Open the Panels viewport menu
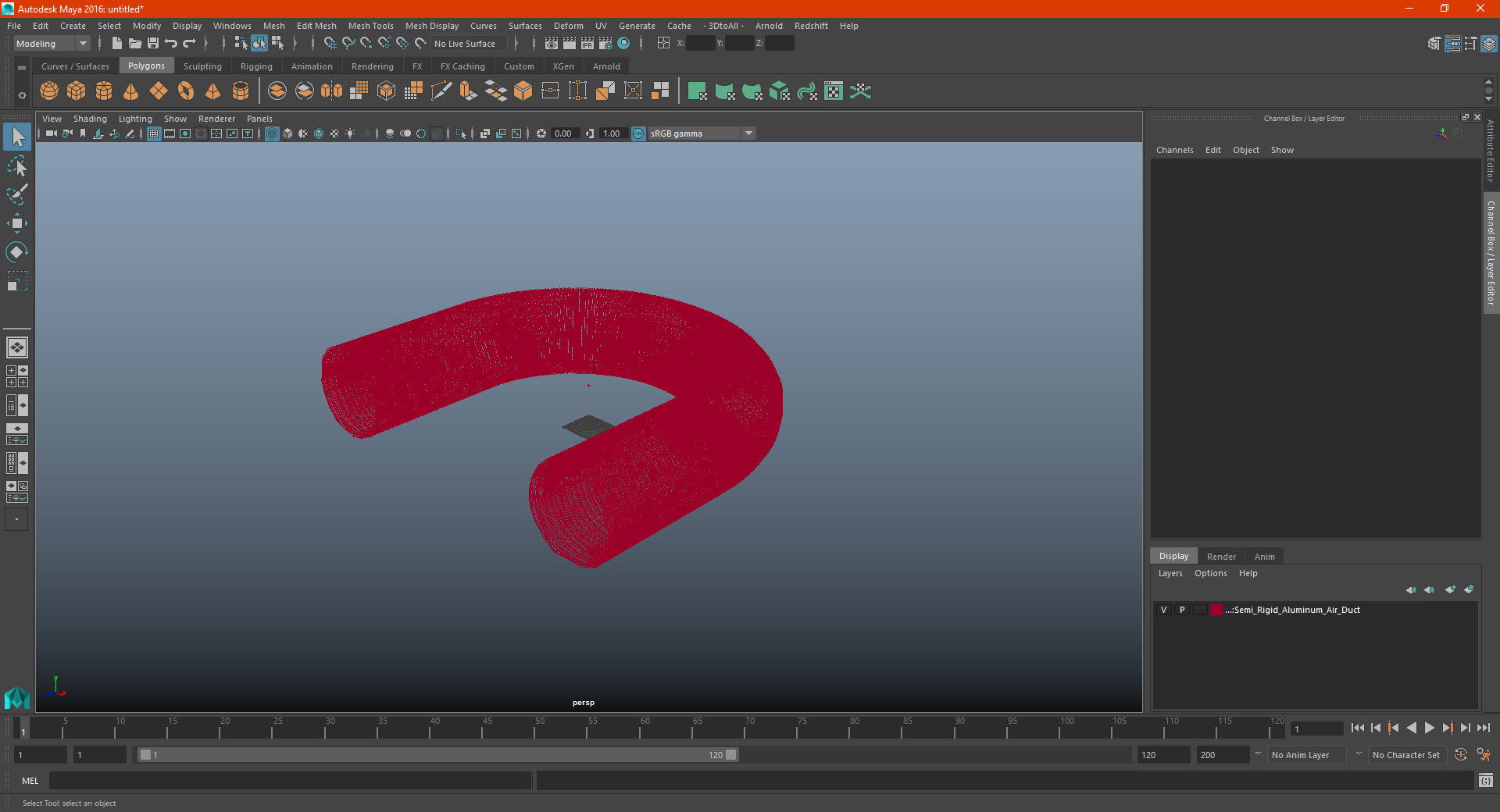Image resolution: width=1500 pixels, height=812 pixels. pyautogui.click(x=259, y=119)
